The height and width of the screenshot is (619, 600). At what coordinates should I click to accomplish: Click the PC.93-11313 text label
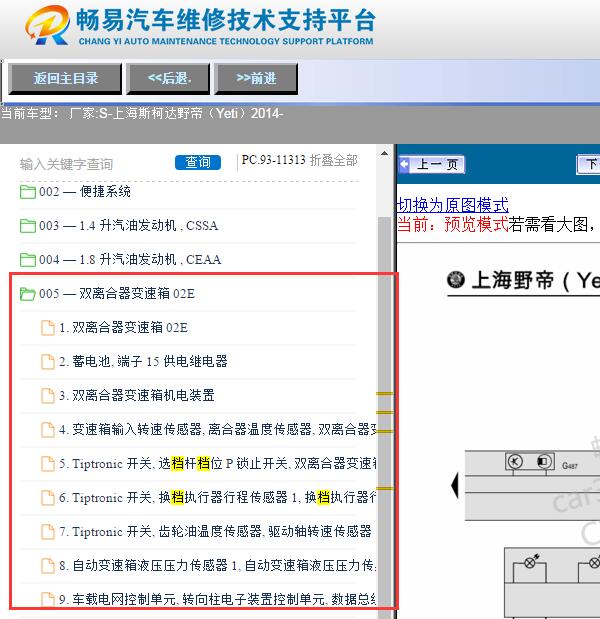274,160
